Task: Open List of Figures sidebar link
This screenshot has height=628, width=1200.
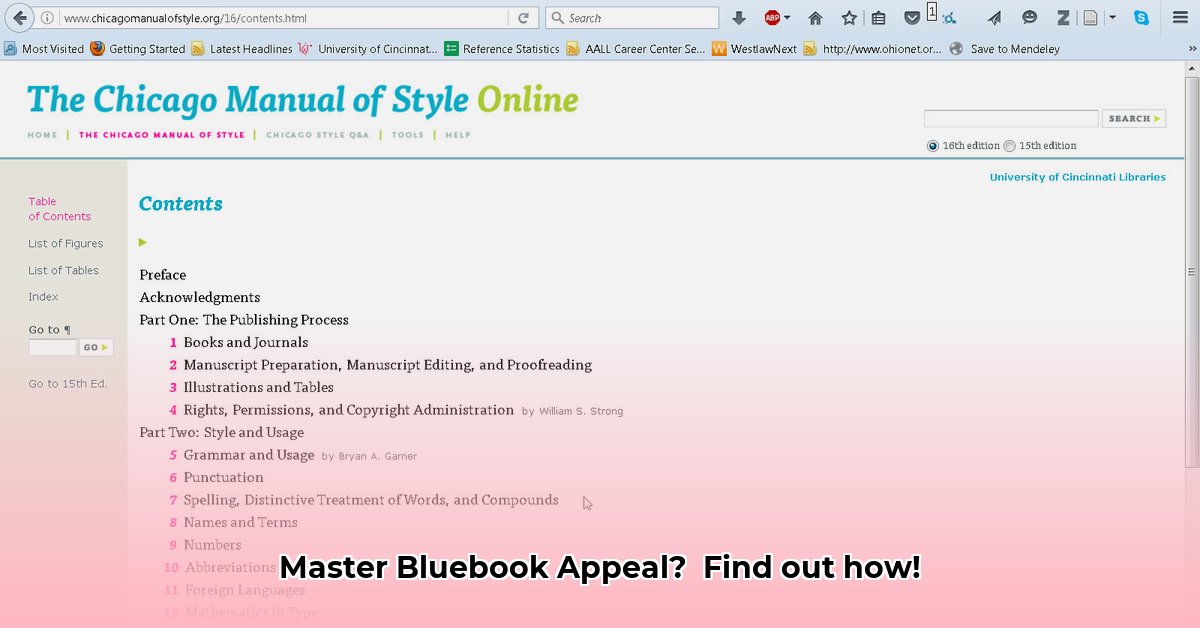Action: pyautogui.click(x=66, y=243)
